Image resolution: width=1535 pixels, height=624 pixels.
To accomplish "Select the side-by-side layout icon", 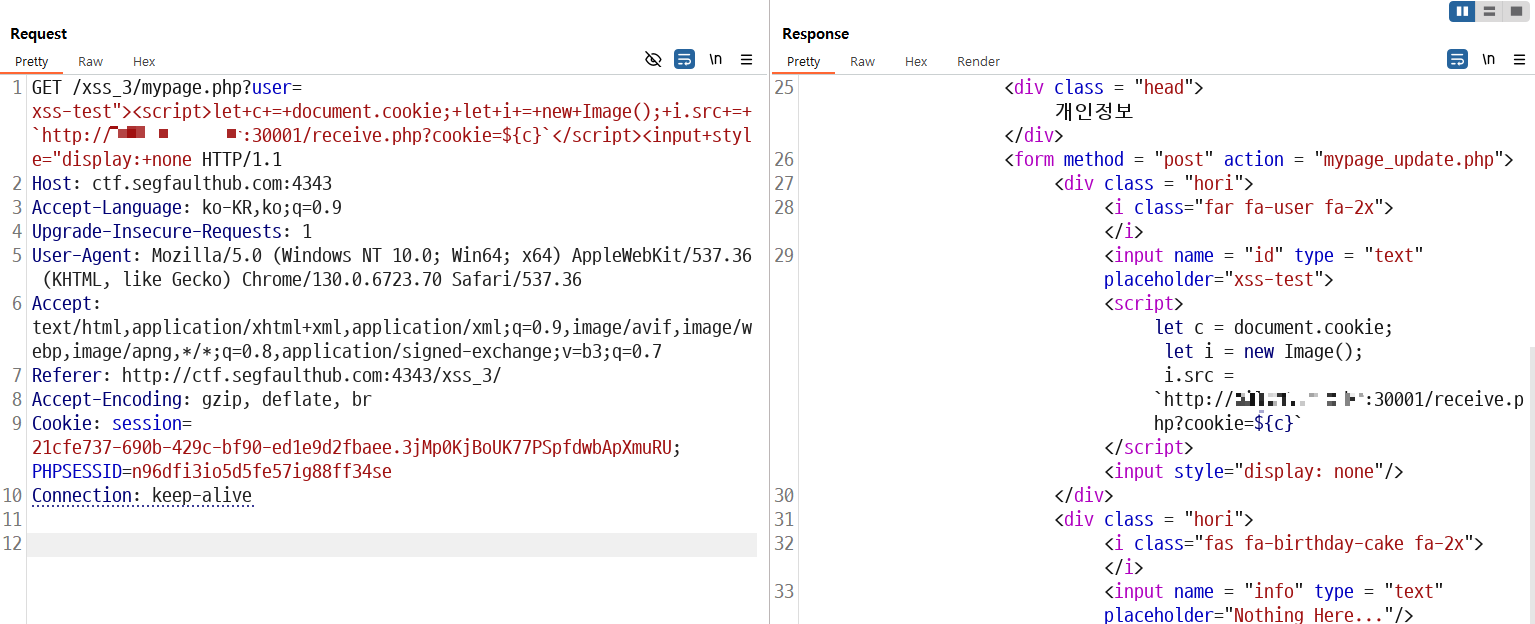I will click(1464, 12).
